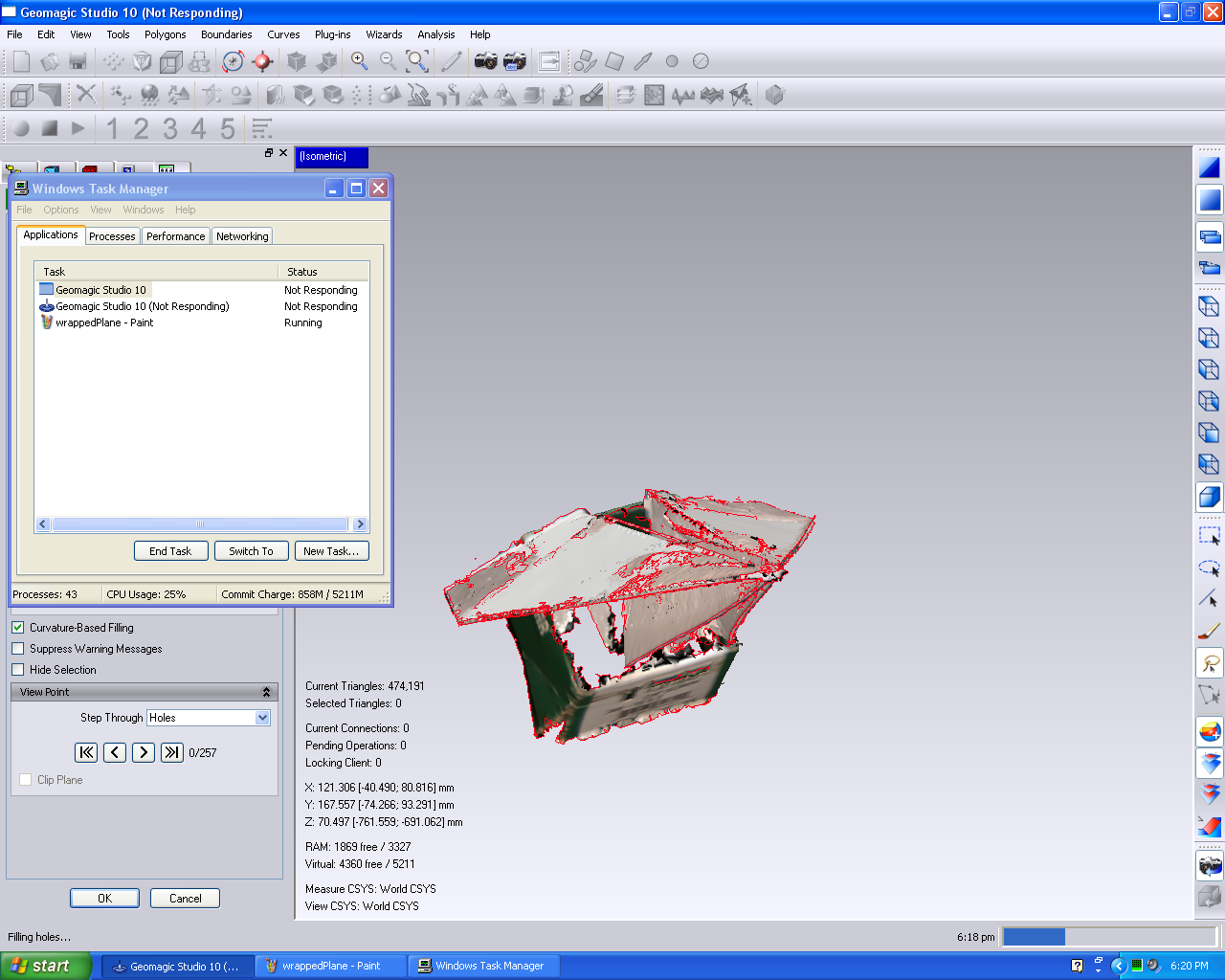The image size is (1225, 980).
Task: Click the New document icon in the toolbar
Action: pos(21,61)
